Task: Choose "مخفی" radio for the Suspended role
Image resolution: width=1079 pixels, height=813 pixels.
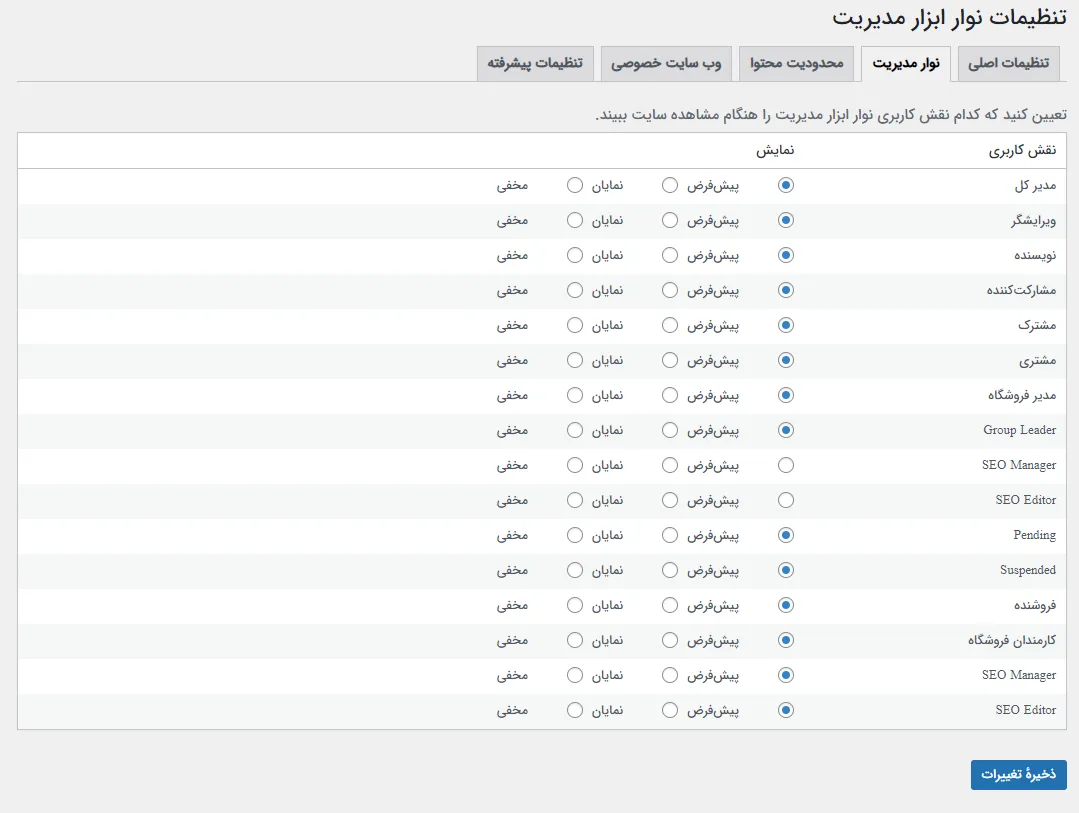Action: (x=575, y=570)
